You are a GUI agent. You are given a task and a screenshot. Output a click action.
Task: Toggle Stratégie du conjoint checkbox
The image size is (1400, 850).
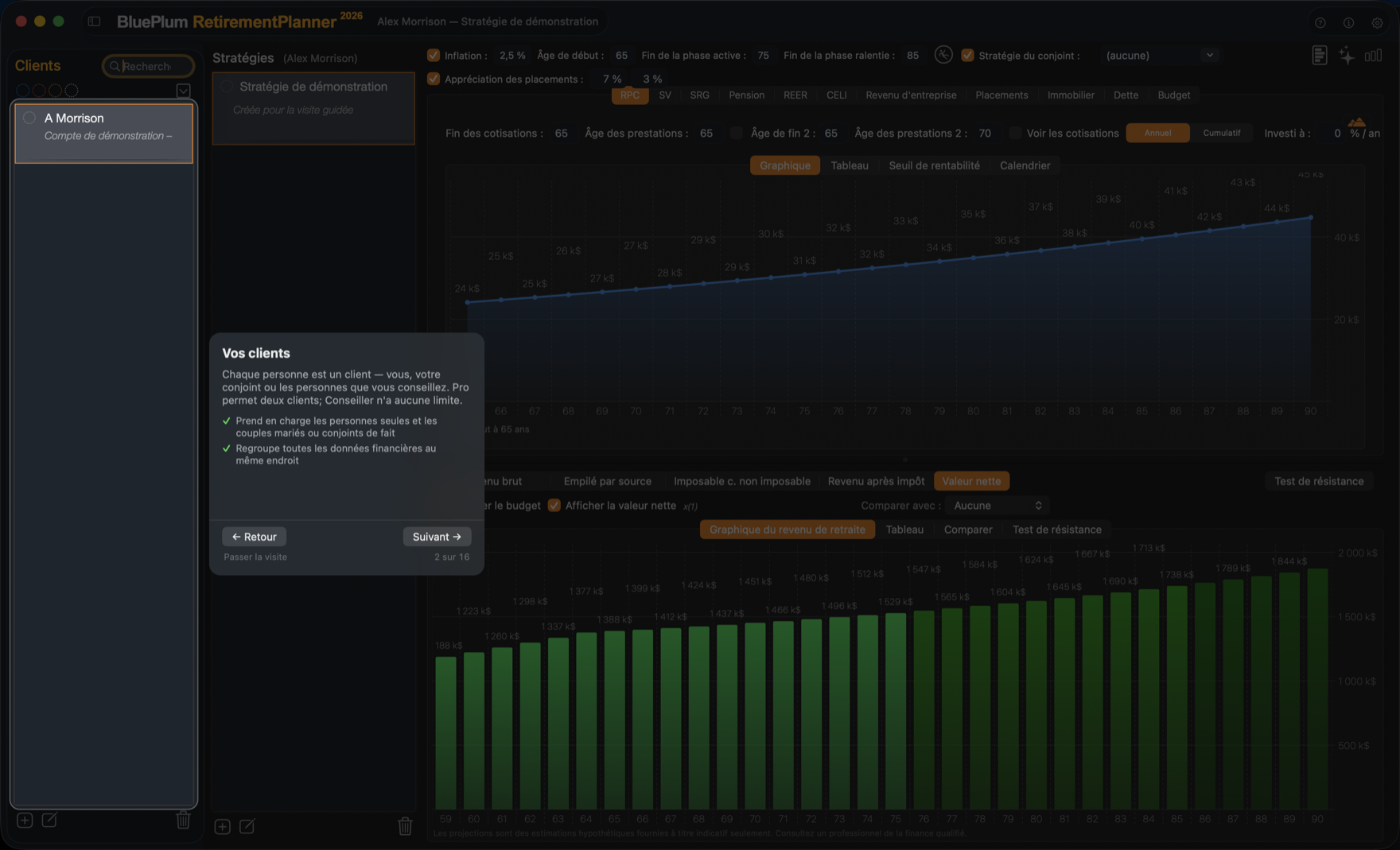coord(967,56)
